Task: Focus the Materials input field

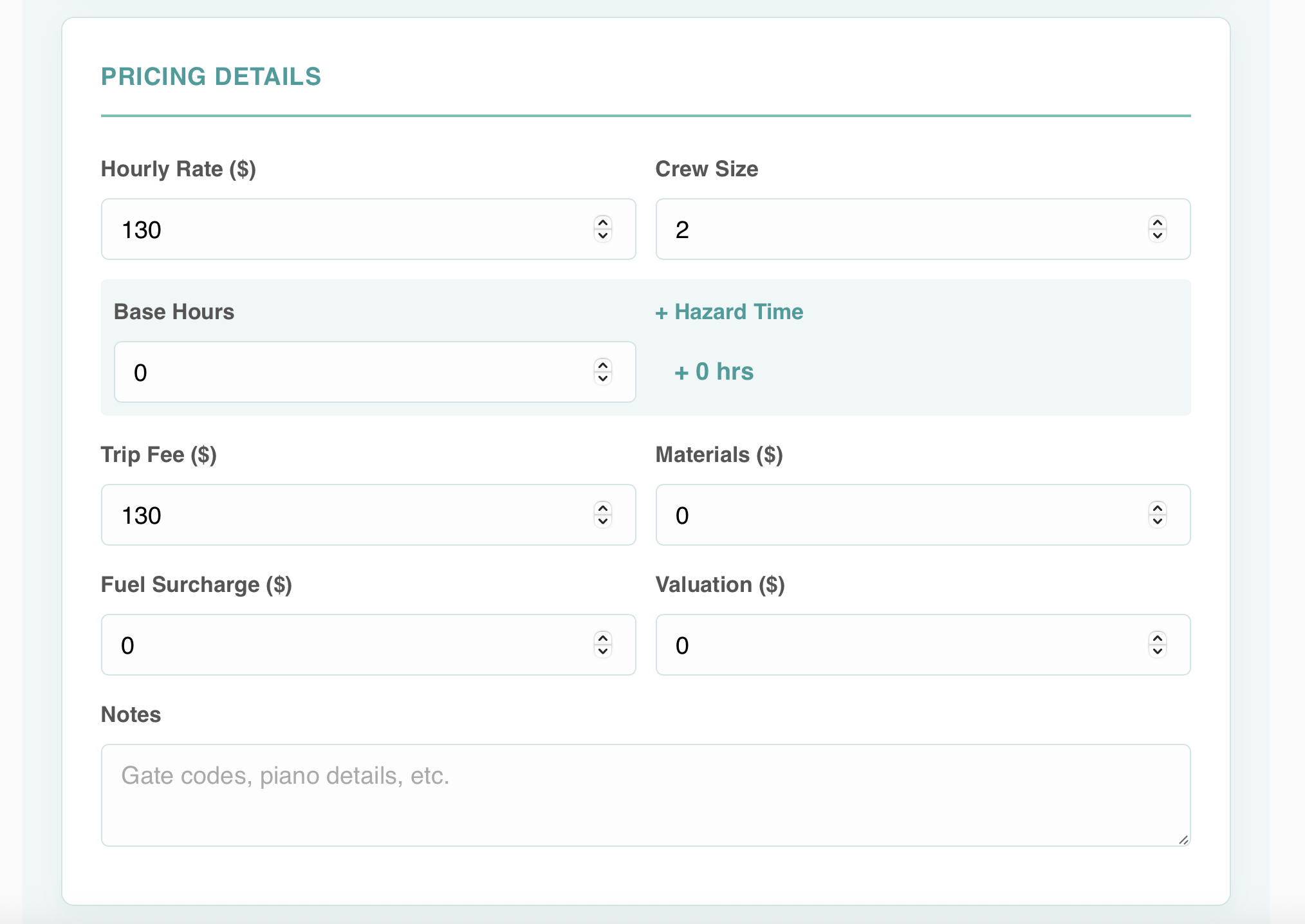Action: click(x=901, y=515)
